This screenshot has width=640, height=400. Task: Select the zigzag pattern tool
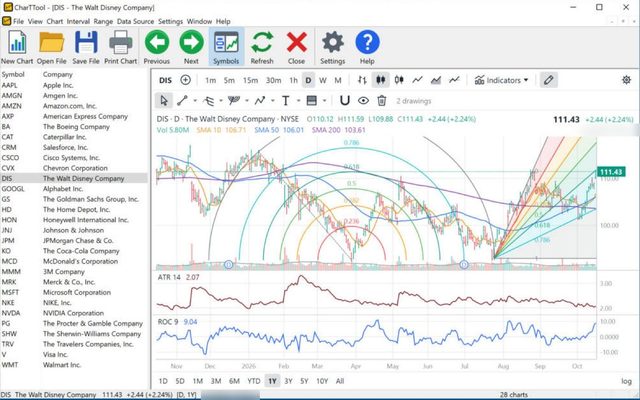pyautogui.click(x=260, y=100)
